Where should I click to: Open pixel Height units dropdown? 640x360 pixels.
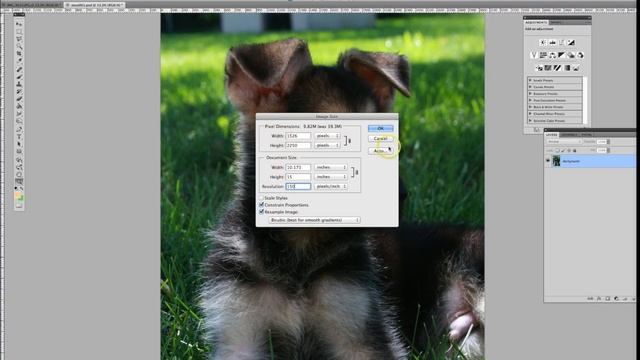coord(327,145)
